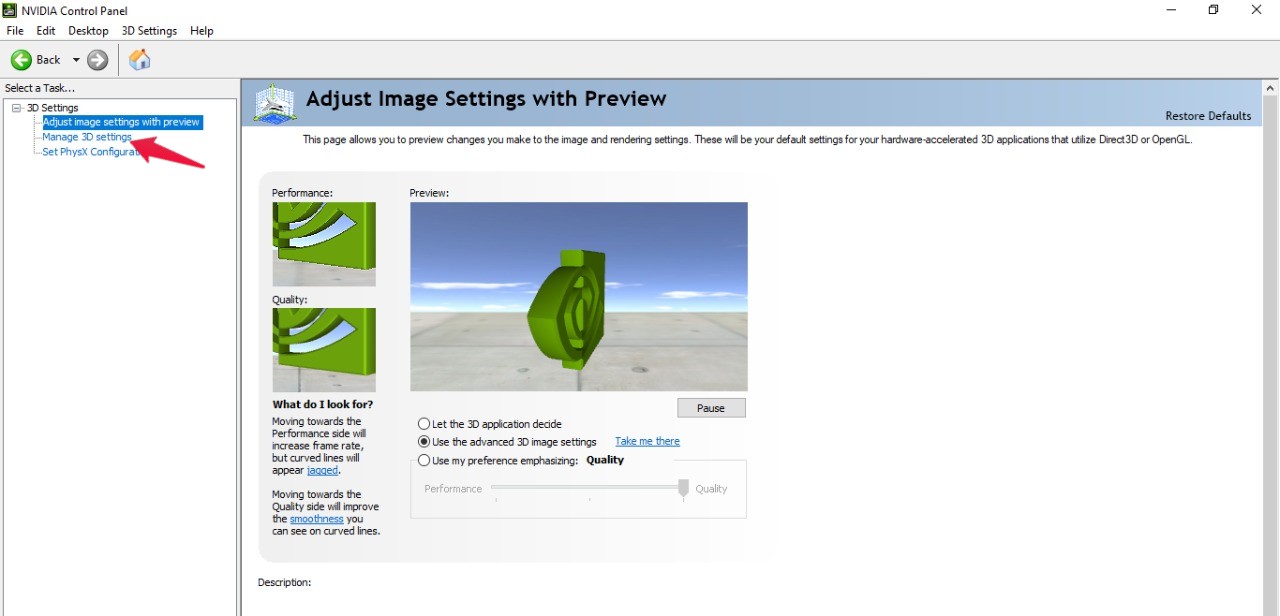Screen dimensions: 1280x616
Task: Open the Back history dropdown arrow
Action: [76, 60]
